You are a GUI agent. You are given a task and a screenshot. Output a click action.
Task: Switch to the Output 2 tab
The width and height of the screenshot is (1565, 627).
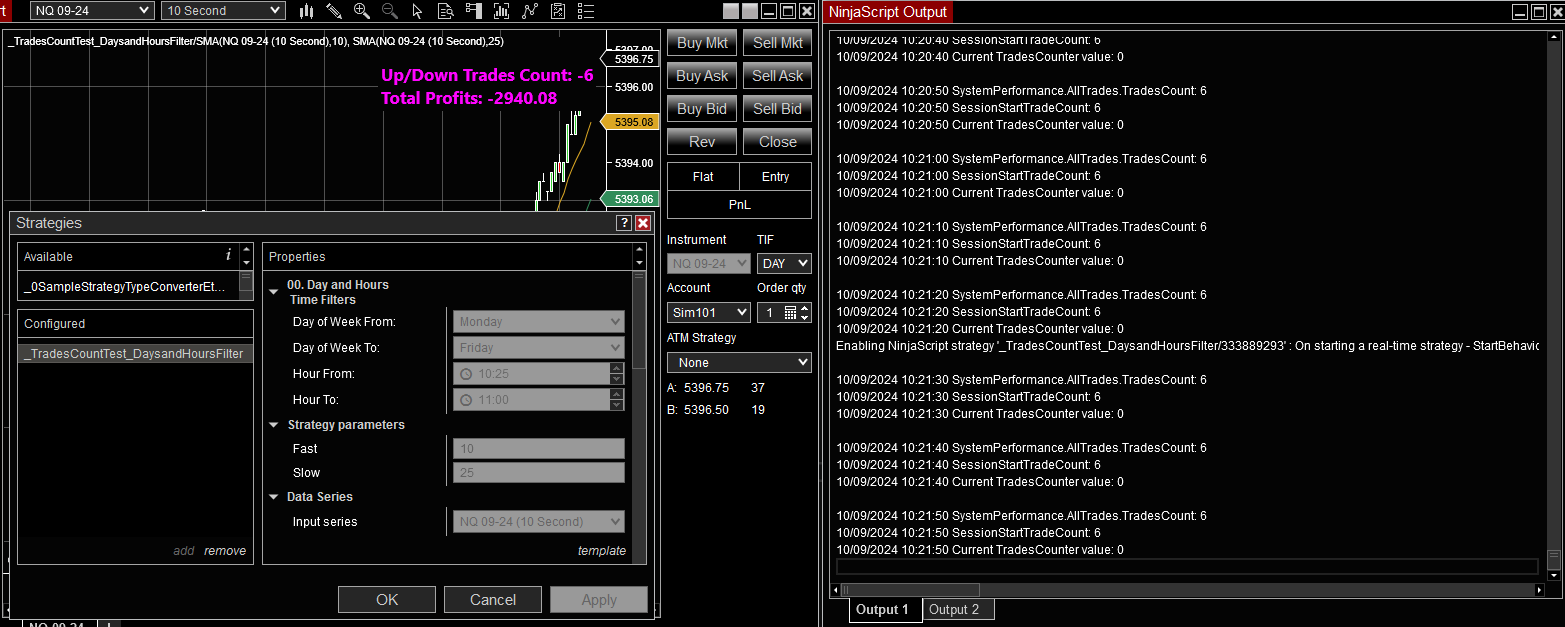957,609
